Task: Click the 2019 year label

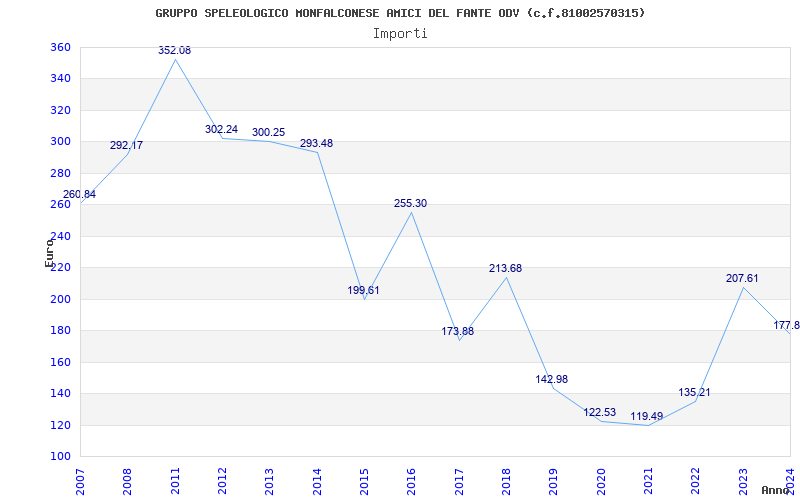Action: [554, 481]
